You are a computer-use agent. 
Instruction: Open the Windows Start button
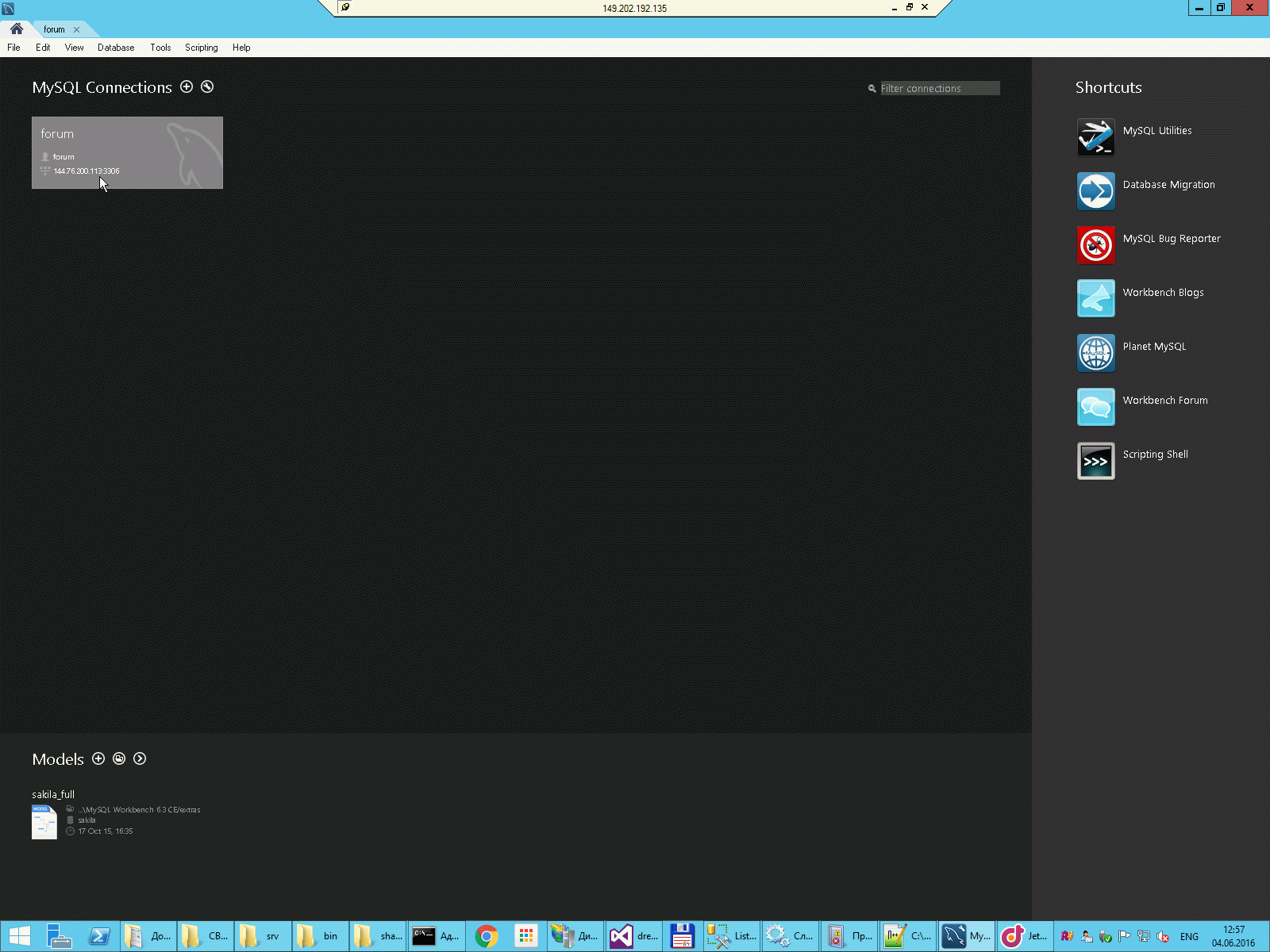[19, 937]
